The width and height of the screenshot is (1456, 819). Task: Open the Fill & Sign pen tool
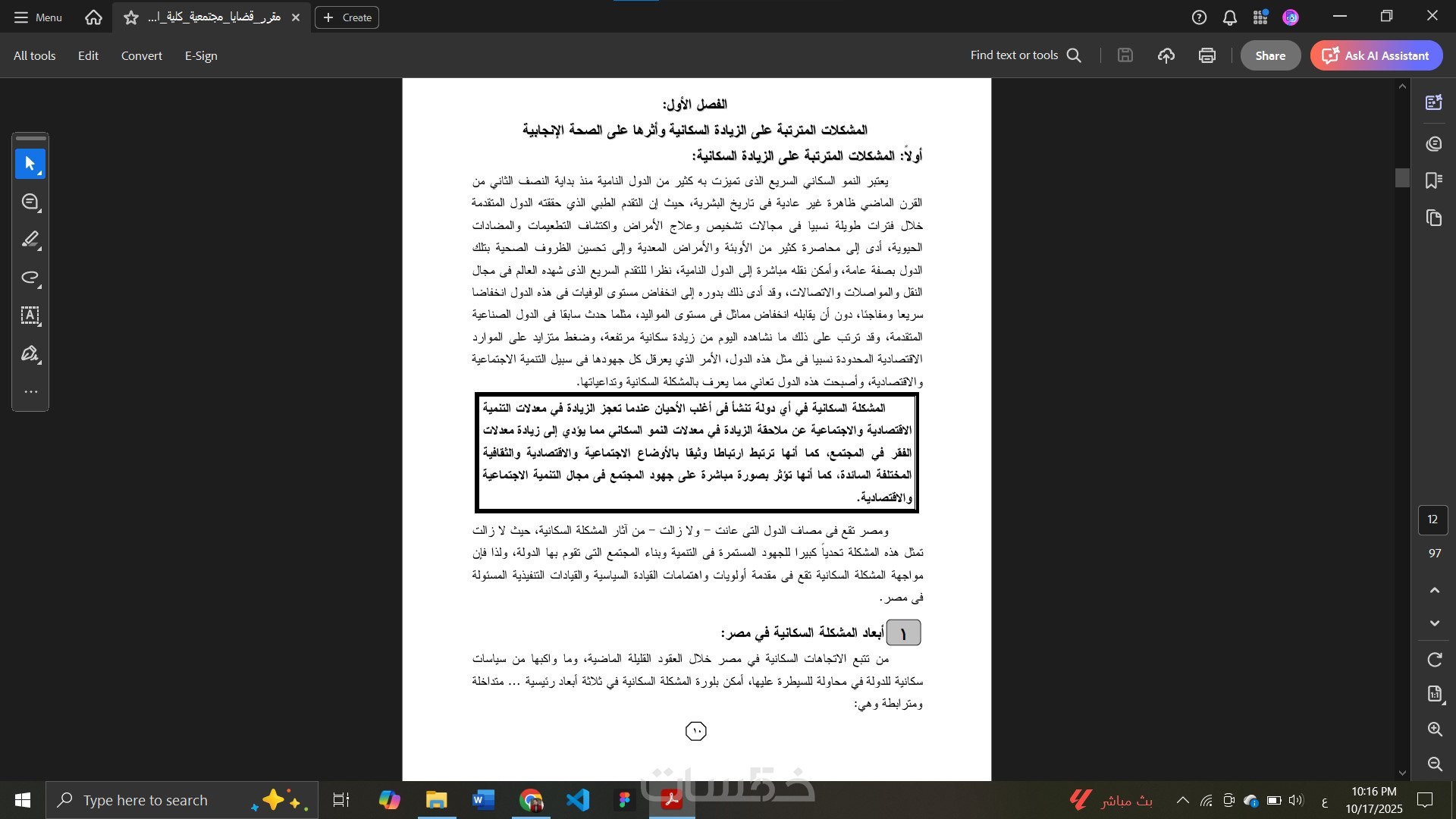pos(30,353)
